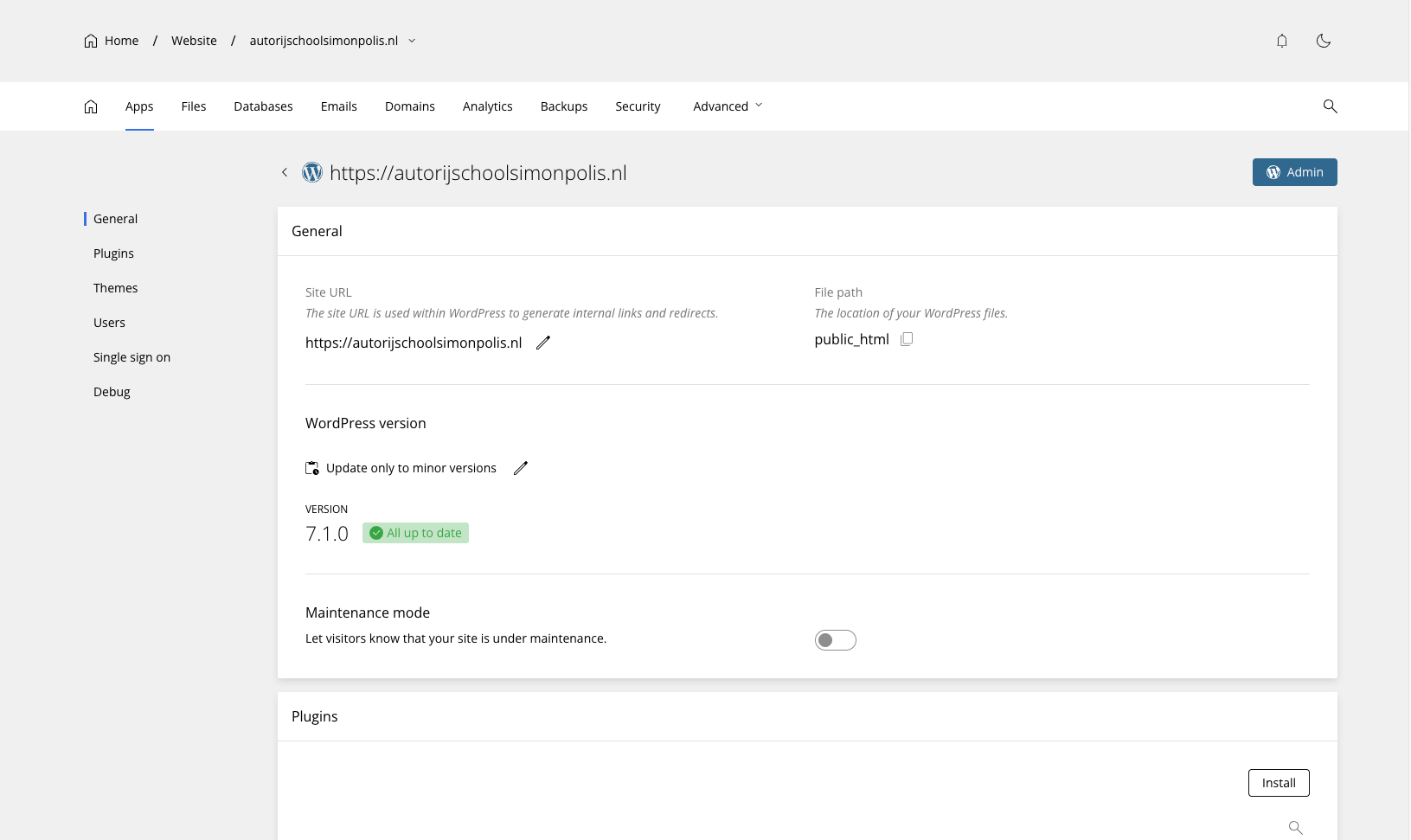
Task: Click the version number 7.1.0
Action: (327, 534)
